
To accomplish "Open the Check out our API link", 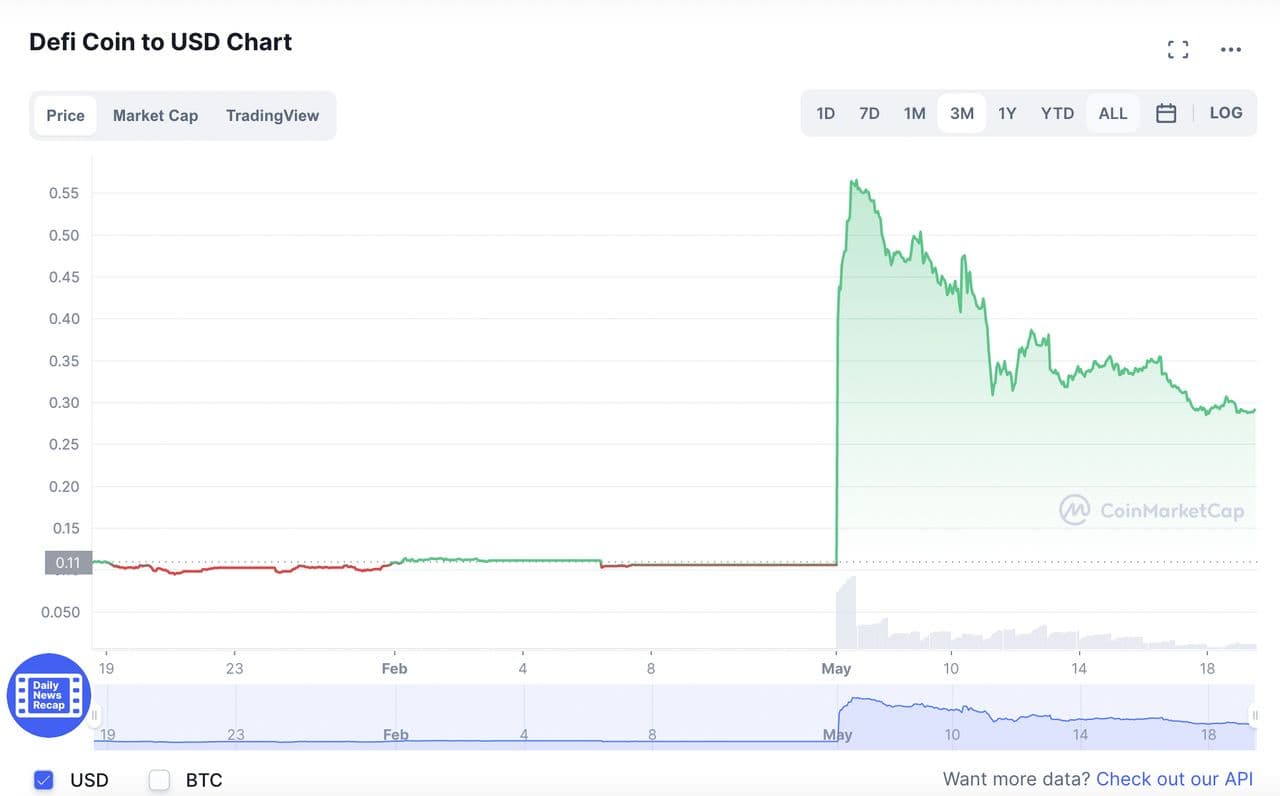I will 1174,779.
